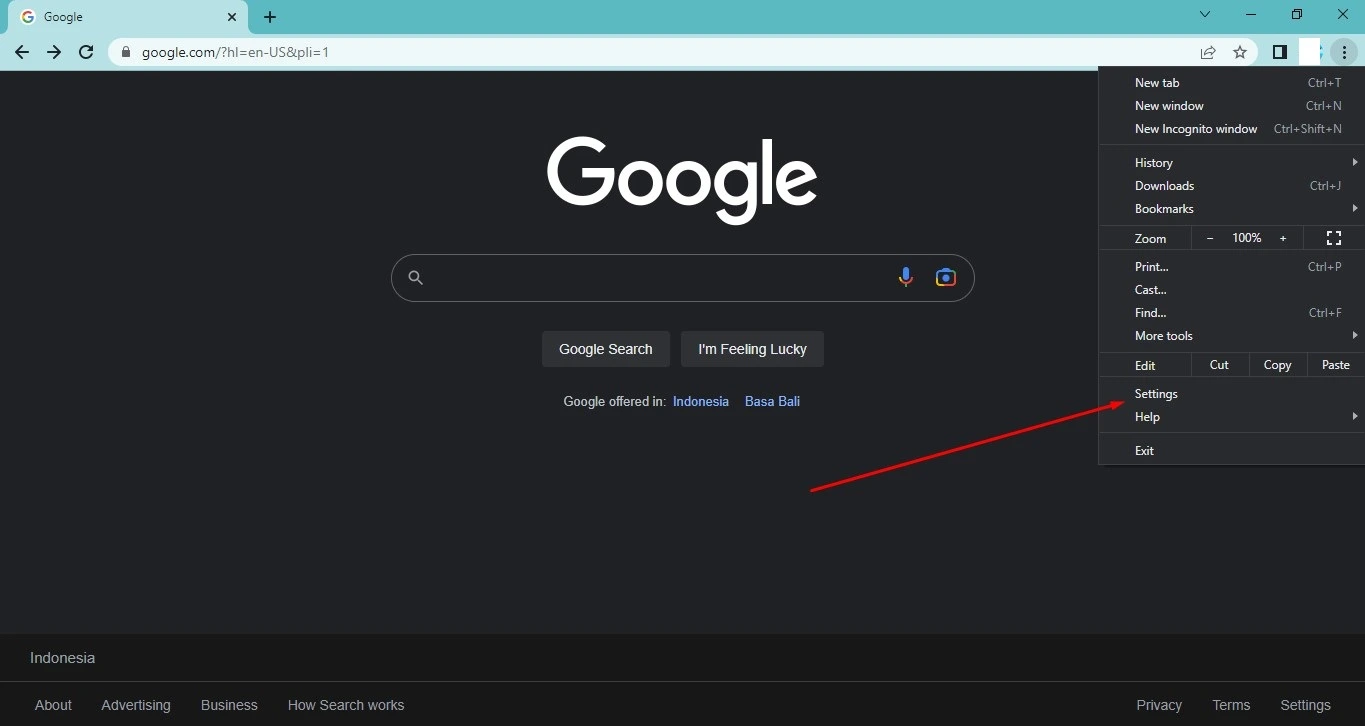The width and height of the screenshot is (1365, 726).
Task: Click I'm Feeling Lucky button
Action: pos(752,349)
